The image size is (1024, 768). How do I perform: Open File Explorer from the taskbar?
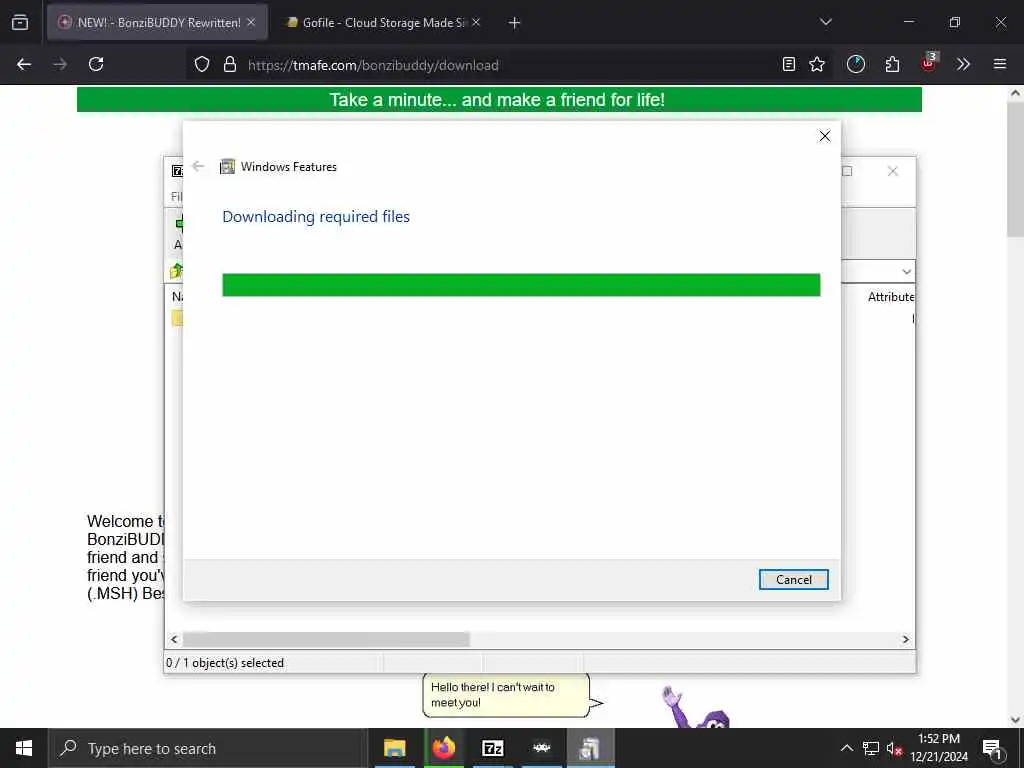[x=394, y=748]
